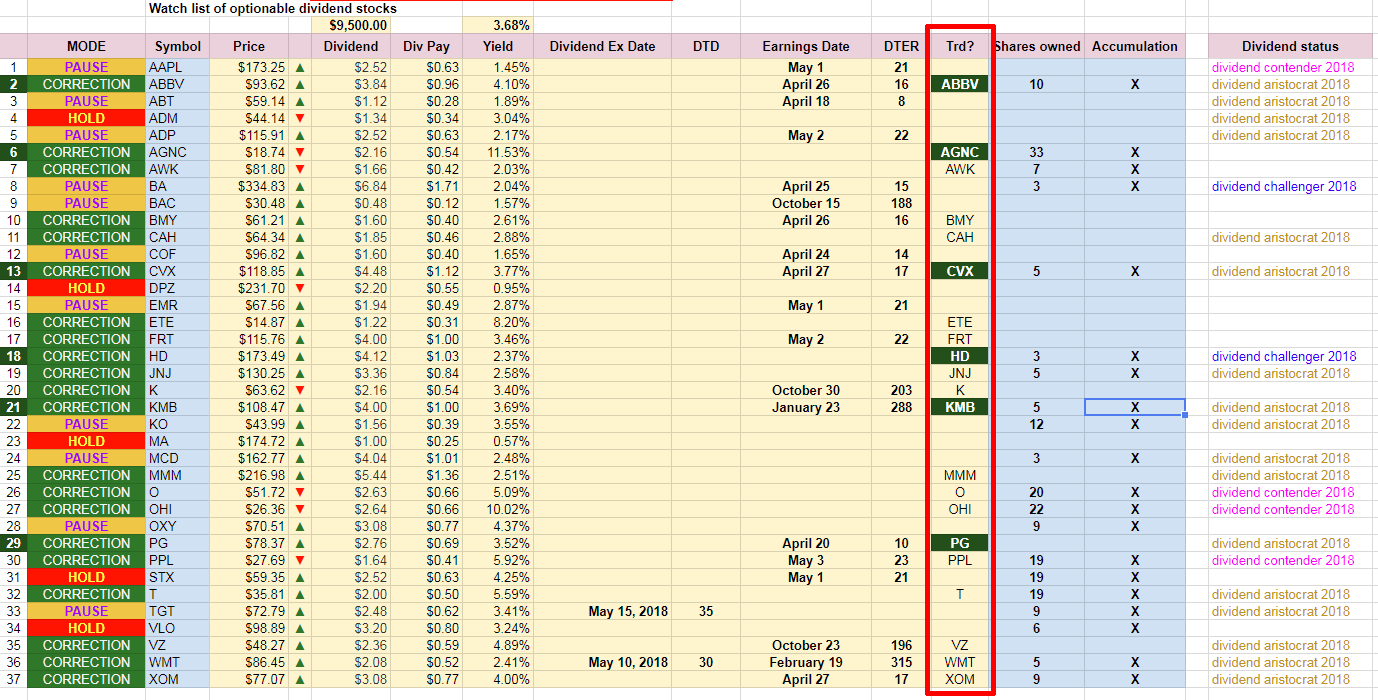Select the 3.68% average yield cell
This screenshot has width=1378, height=700.
coord(497,25)
